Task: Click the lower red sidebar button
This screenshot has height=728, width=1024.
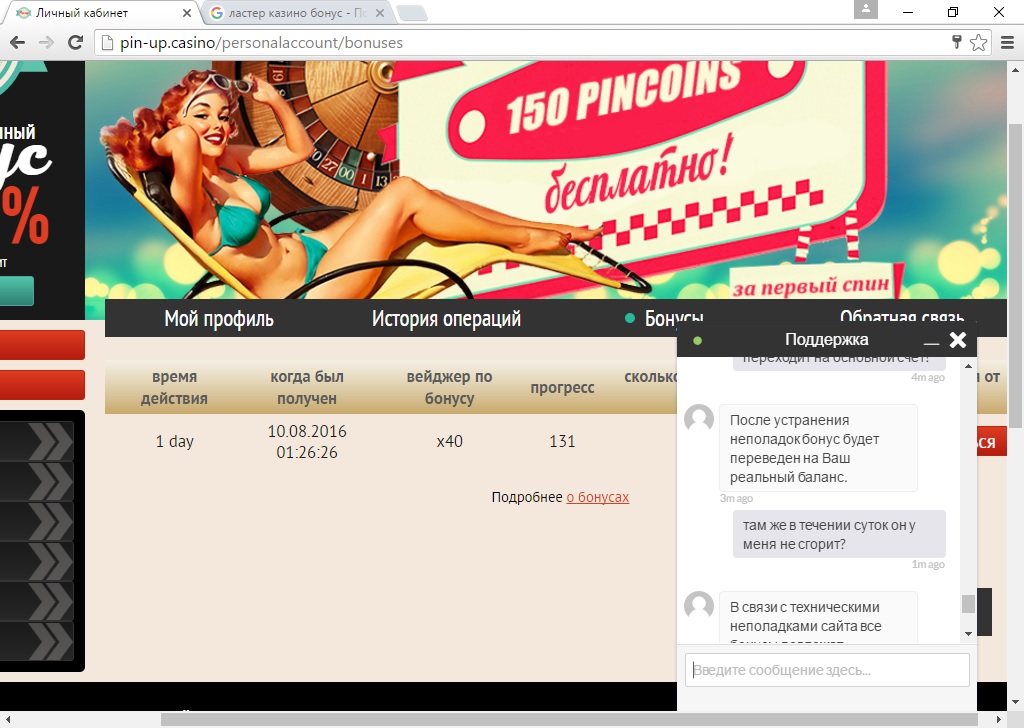Action: [x=42, y=385]
